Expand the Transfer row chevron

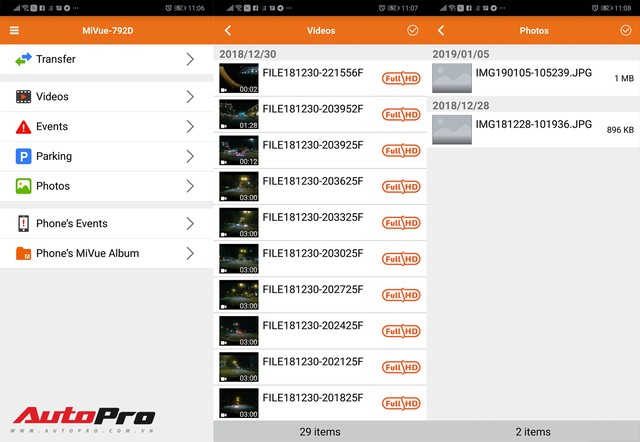coord(190,60)
